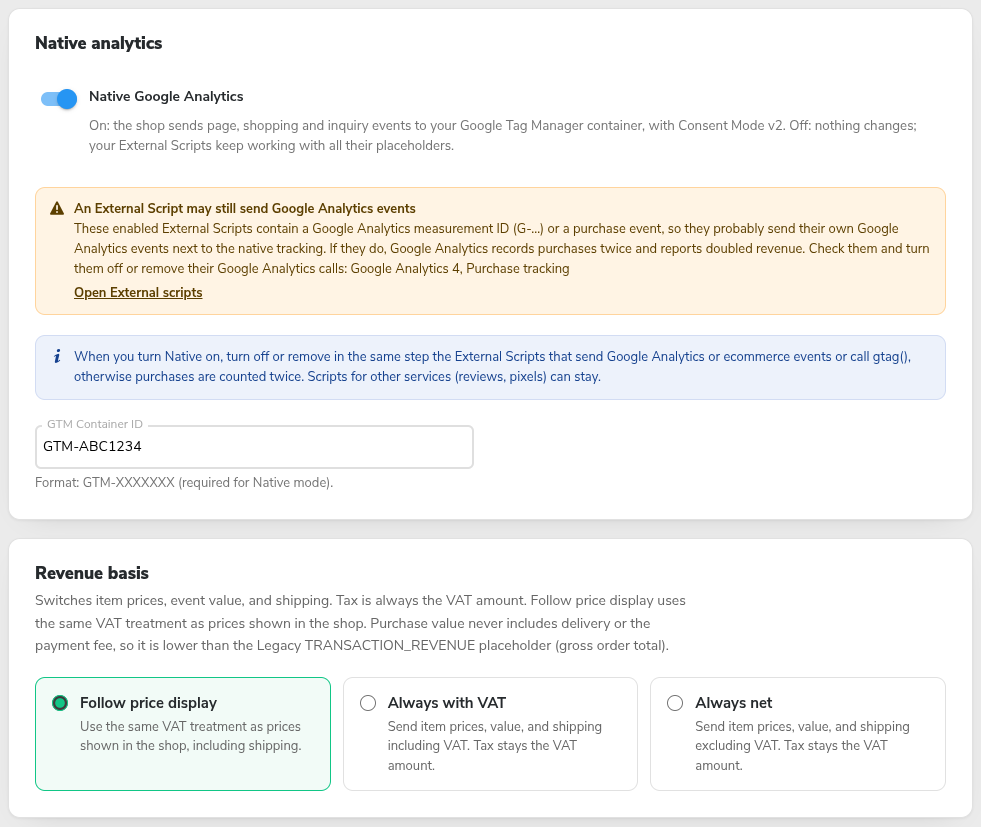Screen dimensions: 981x827
Task: Click the Follow price display card description
Action: click(190, 736)
